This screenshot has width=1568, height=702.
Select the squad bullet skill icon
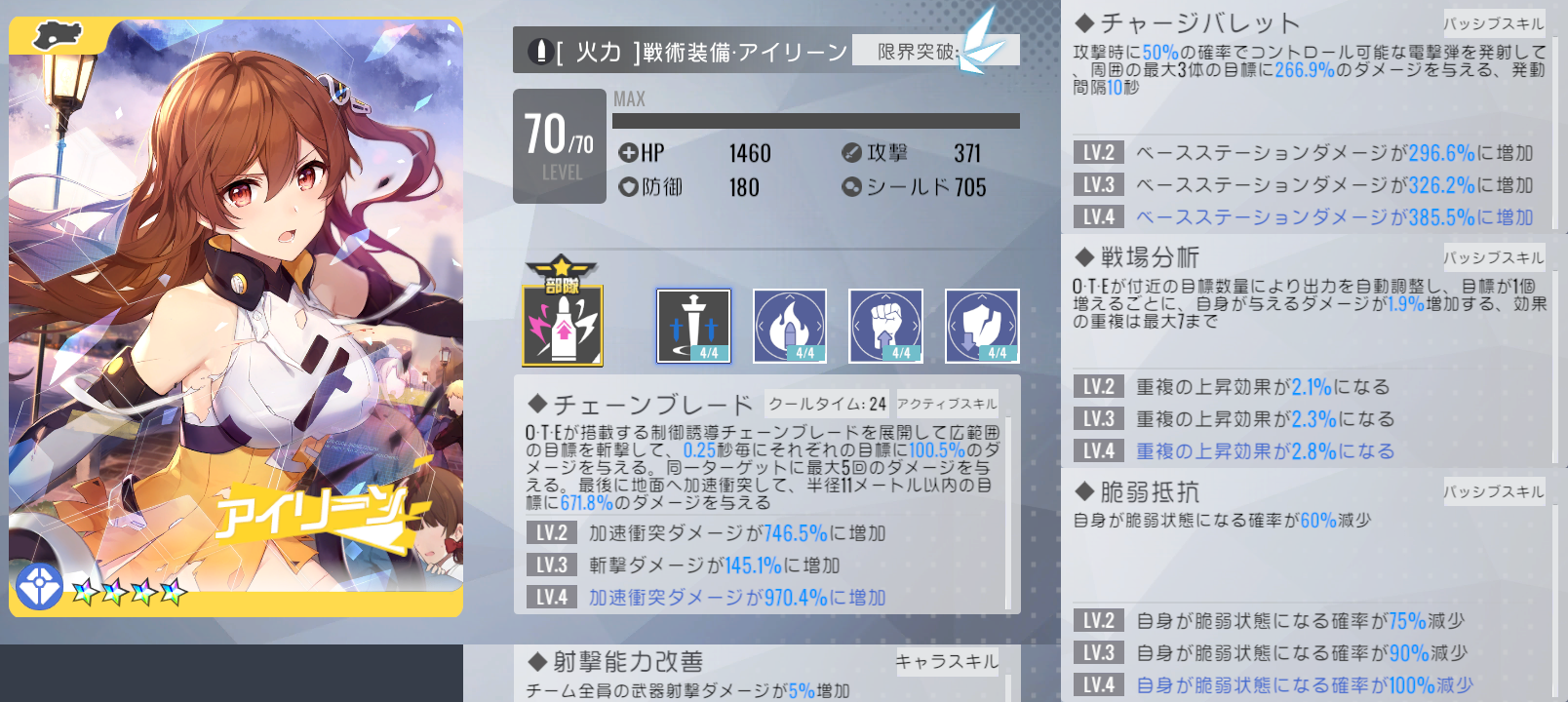pyautogui.click(x=563, y=325)
